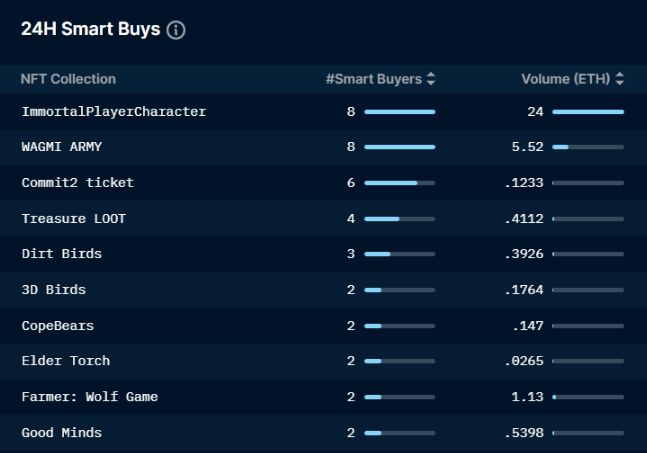Open Elder Torch collection
The width and height of the screenshot is (647, 453).
tap(66, 361)
